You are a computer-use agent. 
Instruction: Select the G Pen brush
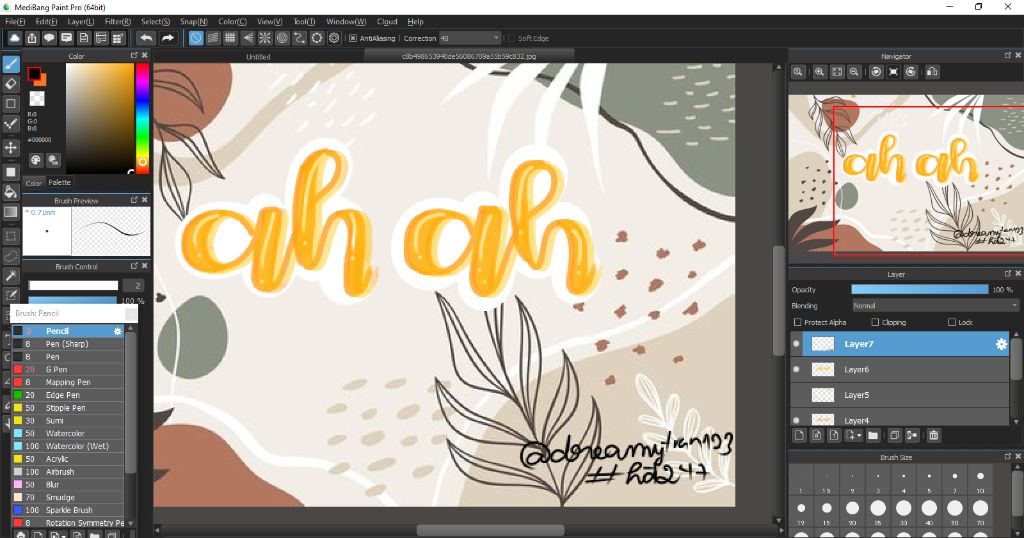[68, 370]
